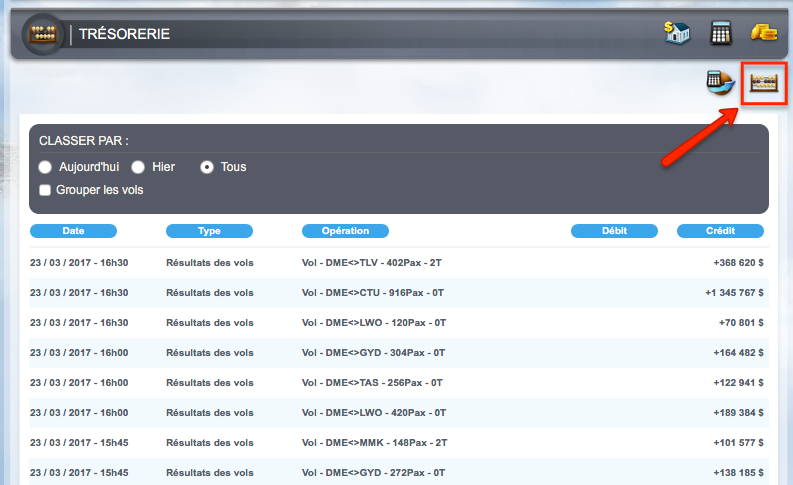Click the date in the DME<>TLV row
Image resolution: width=793 pixels, height=485 pixels.
click(79, 263)
